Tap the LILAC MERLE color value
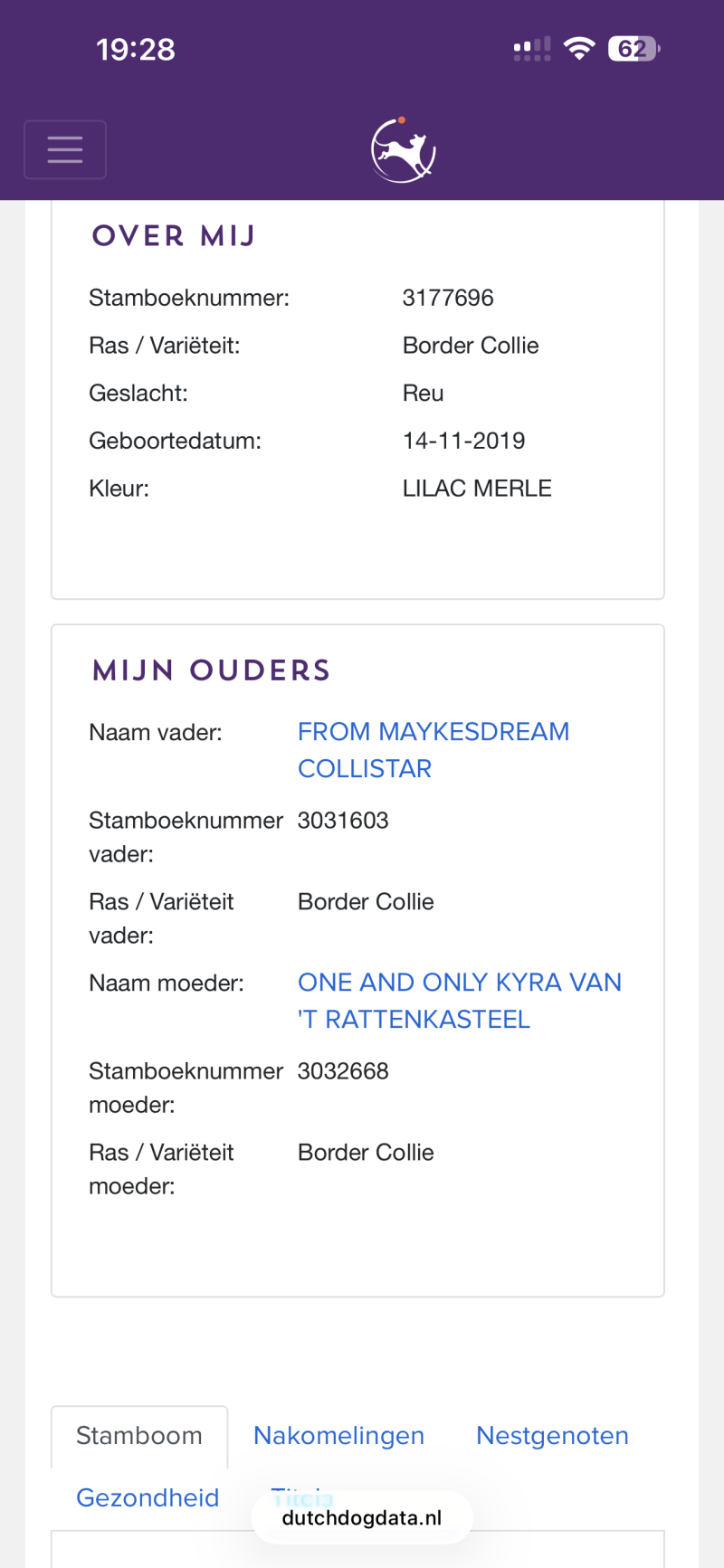Viewport: 724px width, 1568px height. point(477,489)
